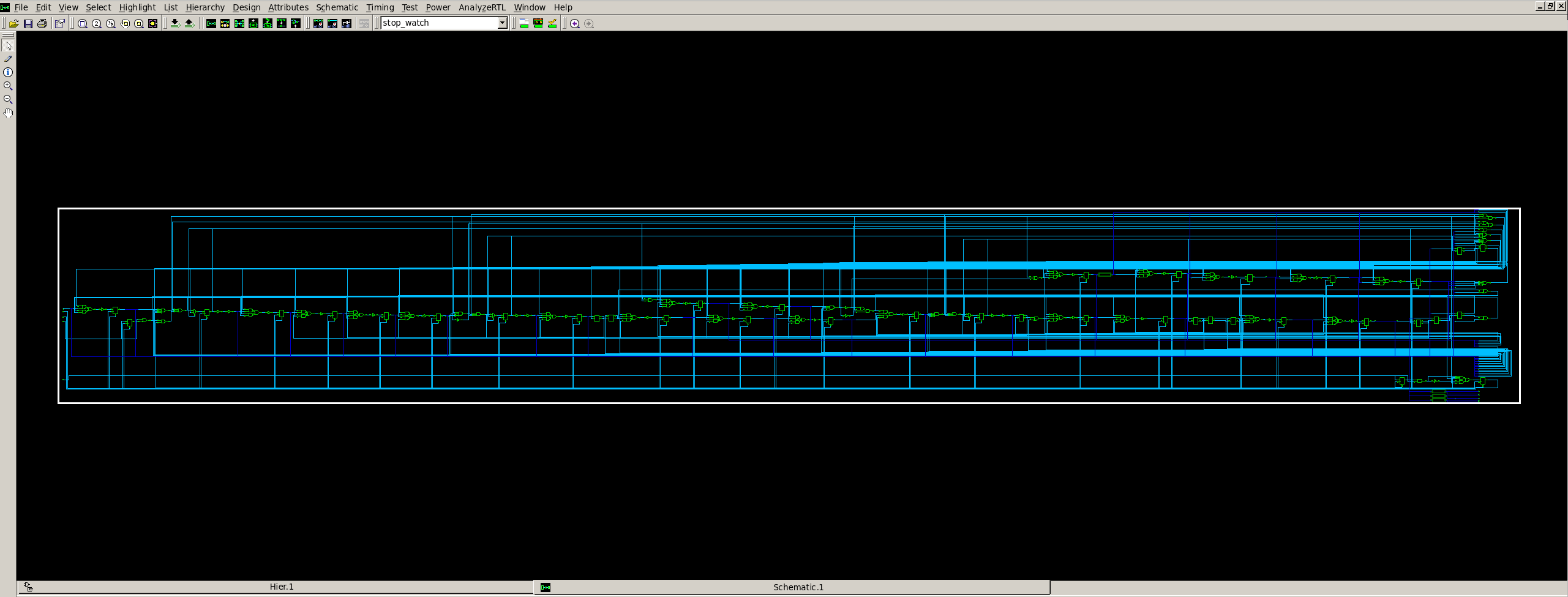The width and height of the screenshot is (1568, 597).
Task: Click the print toolbar icon
Action: click(x=42, y=23)
